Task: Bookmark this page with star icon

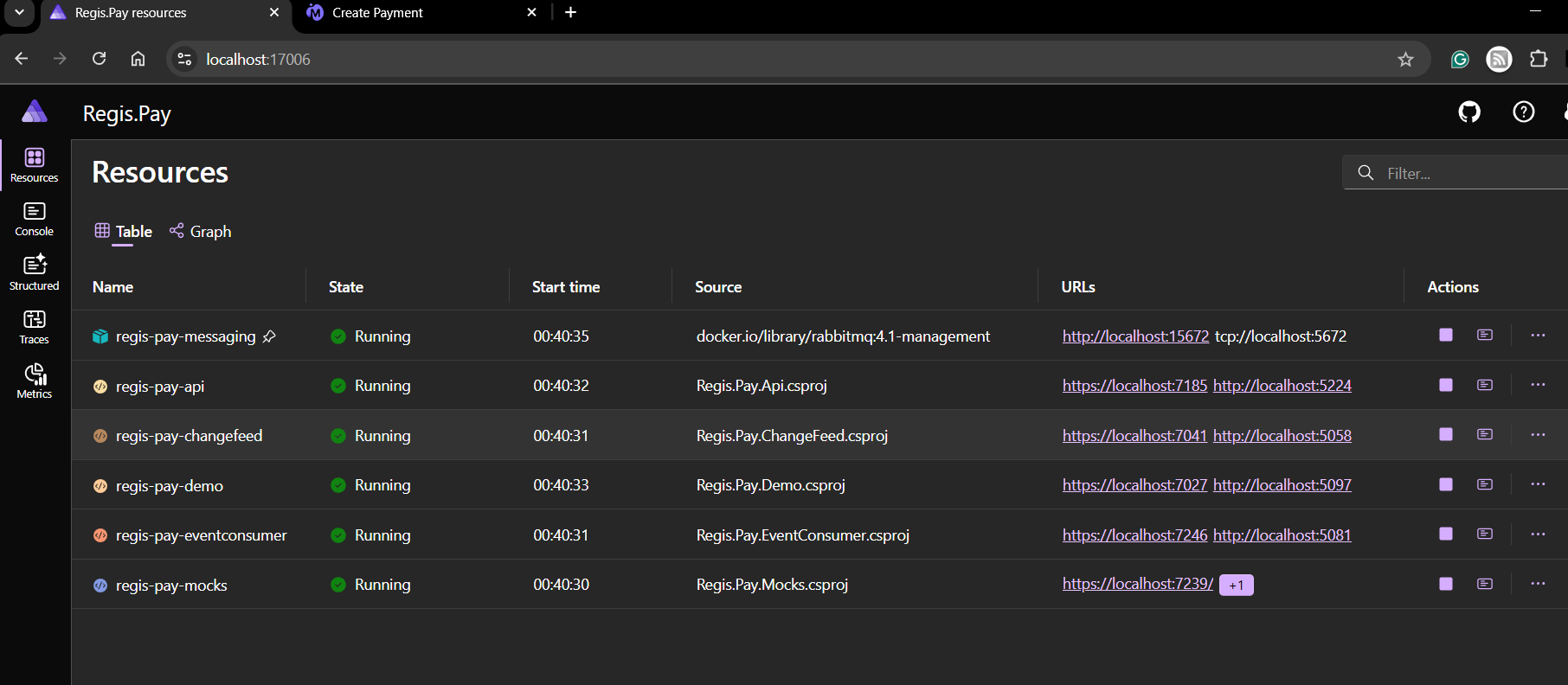Action: point(1405,59)
